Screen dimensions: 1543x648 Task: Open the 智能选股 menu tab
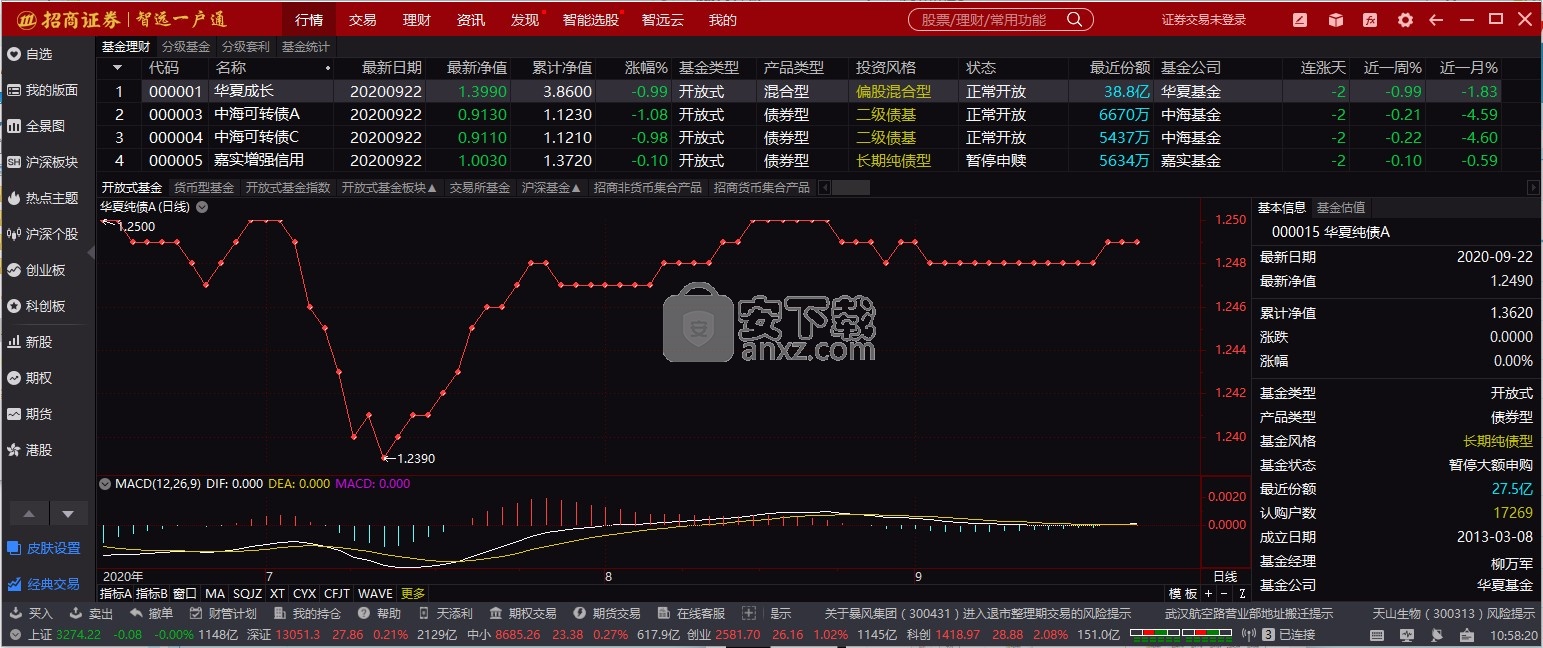pyautogui.click(x=590, y=20)
